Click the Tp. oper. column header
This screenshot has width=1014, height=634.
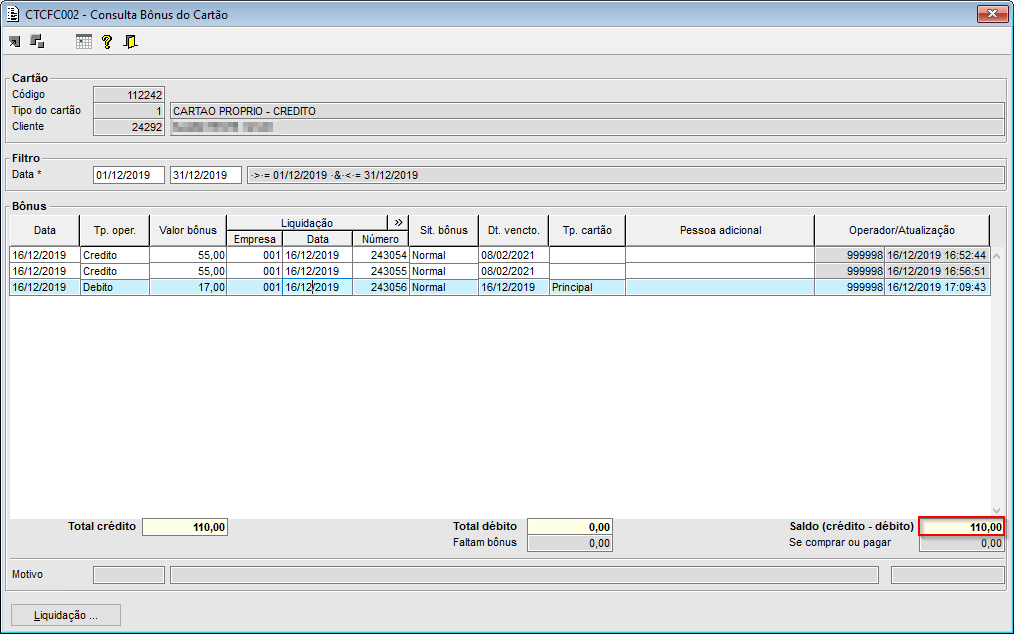[114, 230]
